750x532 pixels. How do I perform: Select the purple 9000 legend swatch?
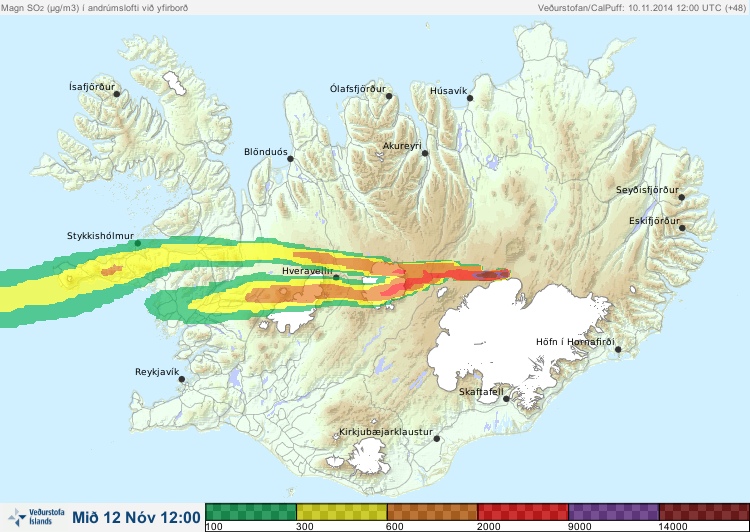[614, 512]
